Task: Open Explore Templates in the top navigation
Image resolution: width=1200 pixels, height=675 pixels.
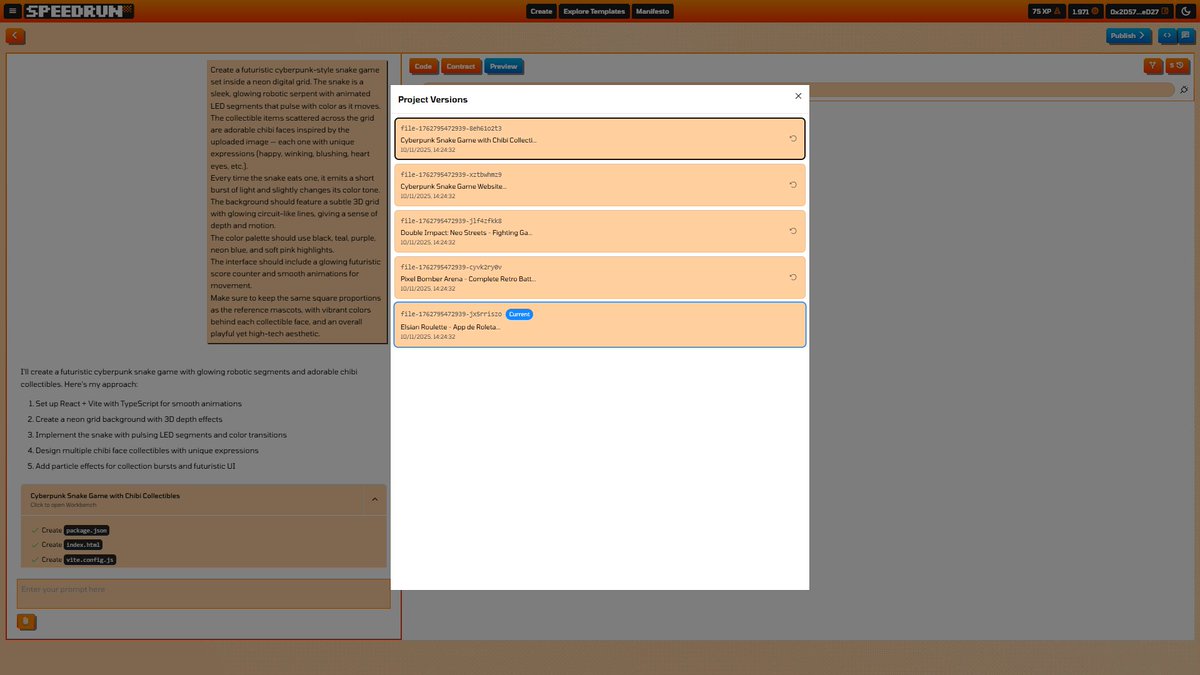Action: point(594,11)
